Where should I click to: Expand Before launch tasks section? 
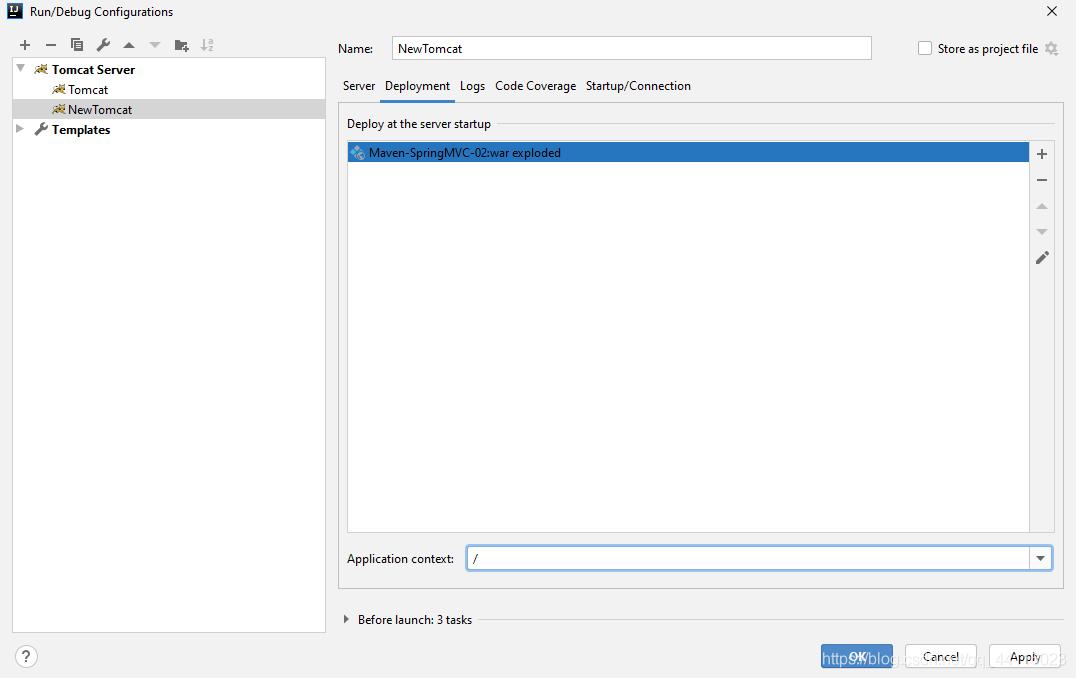(347, 620)
